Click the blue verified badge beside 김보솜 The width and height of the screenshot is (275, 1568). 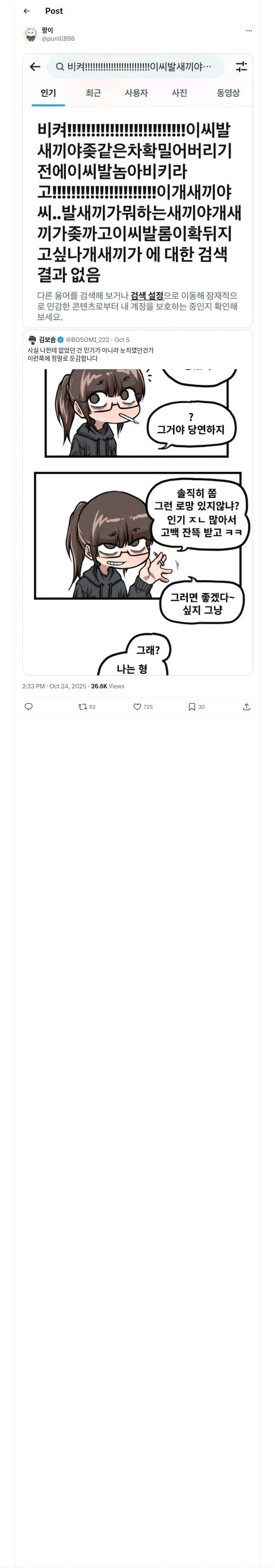[x=60, y=339]
